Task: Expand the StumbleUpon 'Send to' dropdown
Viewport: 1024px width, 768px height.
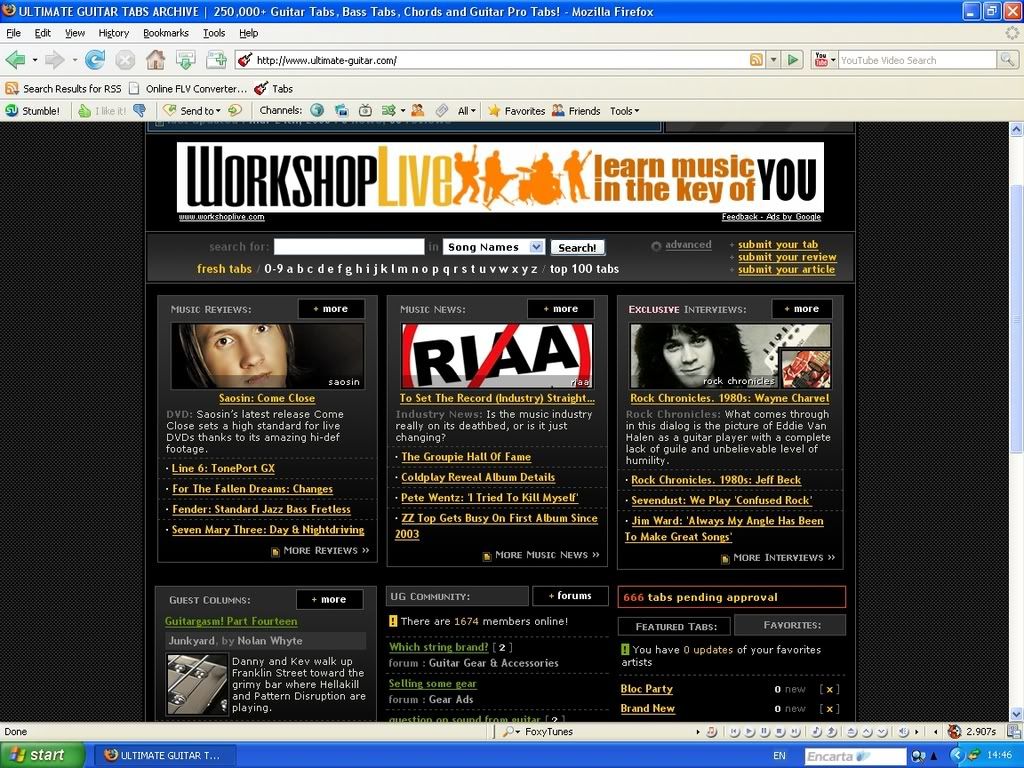Action: tap(193, 111)
